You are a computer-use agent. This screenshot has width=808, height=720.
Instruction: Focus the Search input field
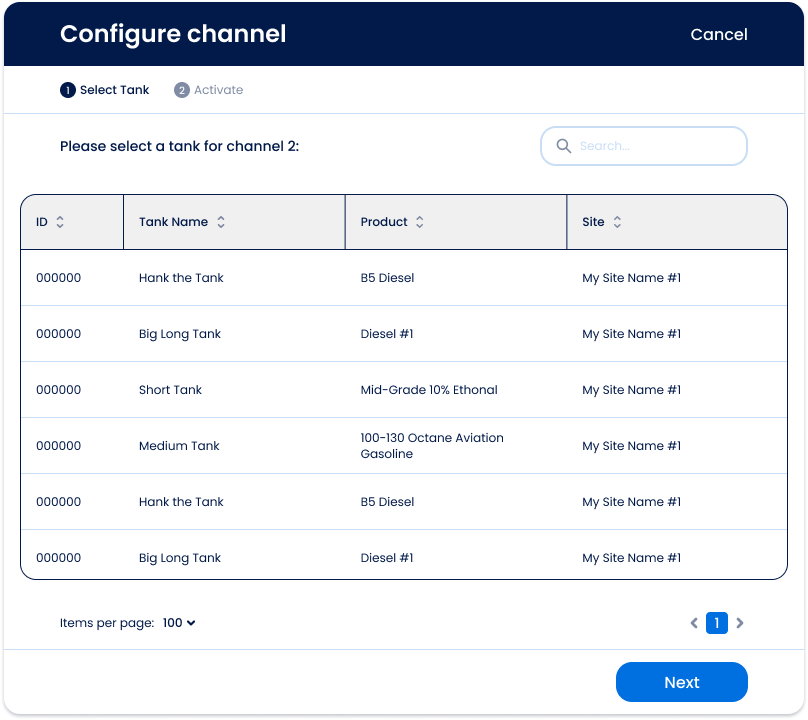click(x=644, y=146)
